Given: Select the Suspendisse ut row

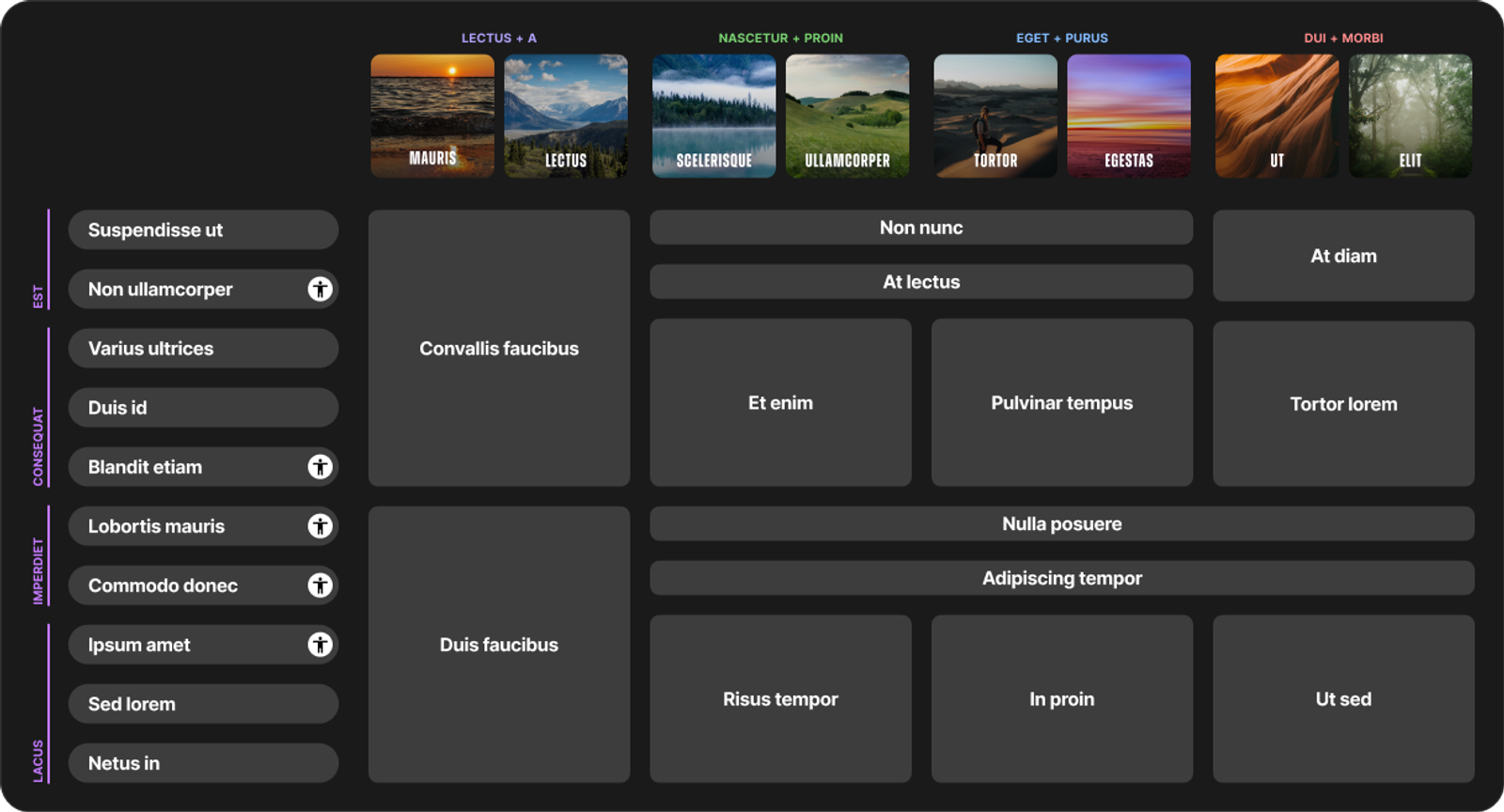Looking at the screenshot, I should click(203, 230).
